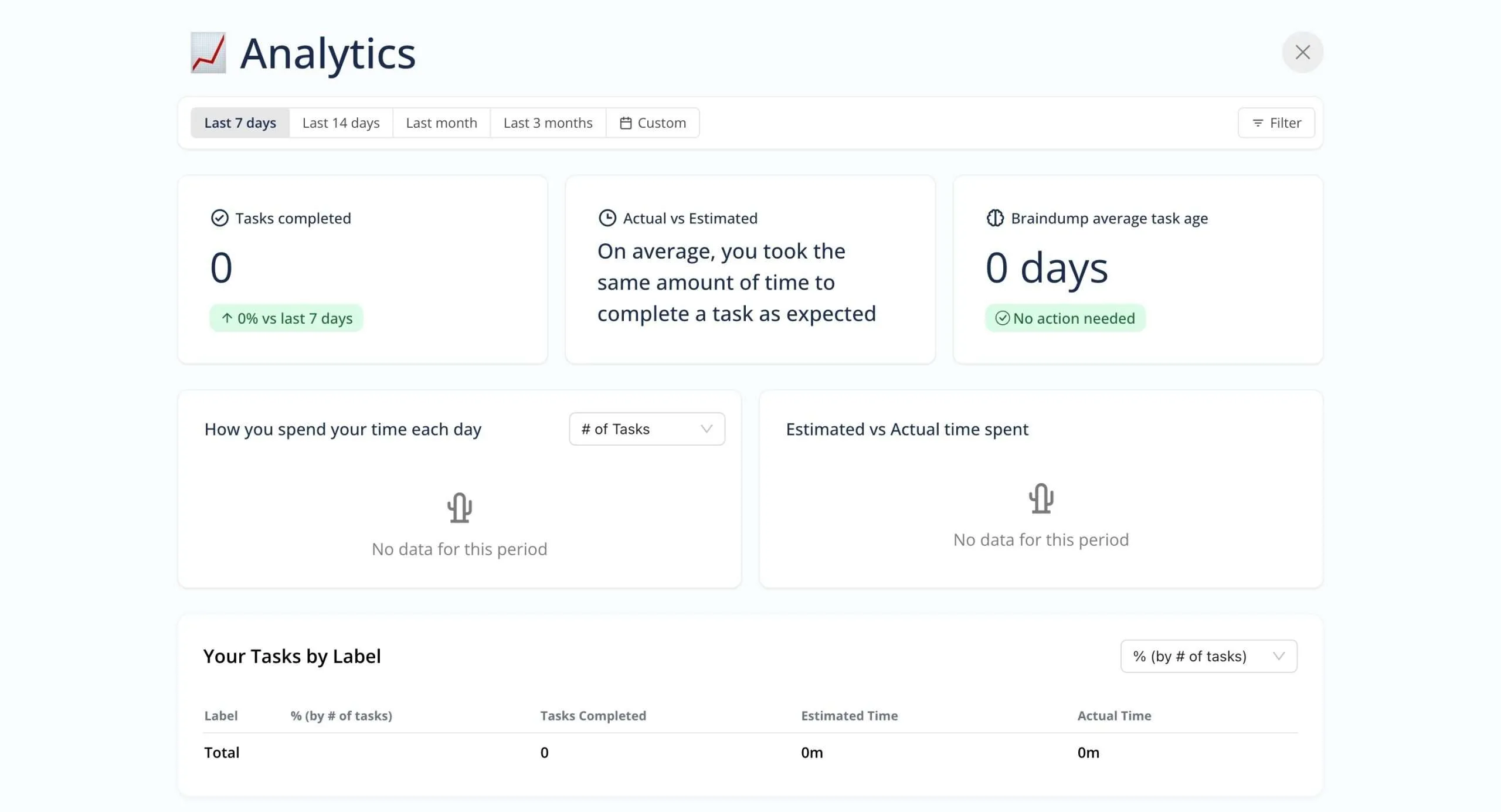Switch to Last 3 months range
1501x812 pixels.
click(x=548, y=123)
